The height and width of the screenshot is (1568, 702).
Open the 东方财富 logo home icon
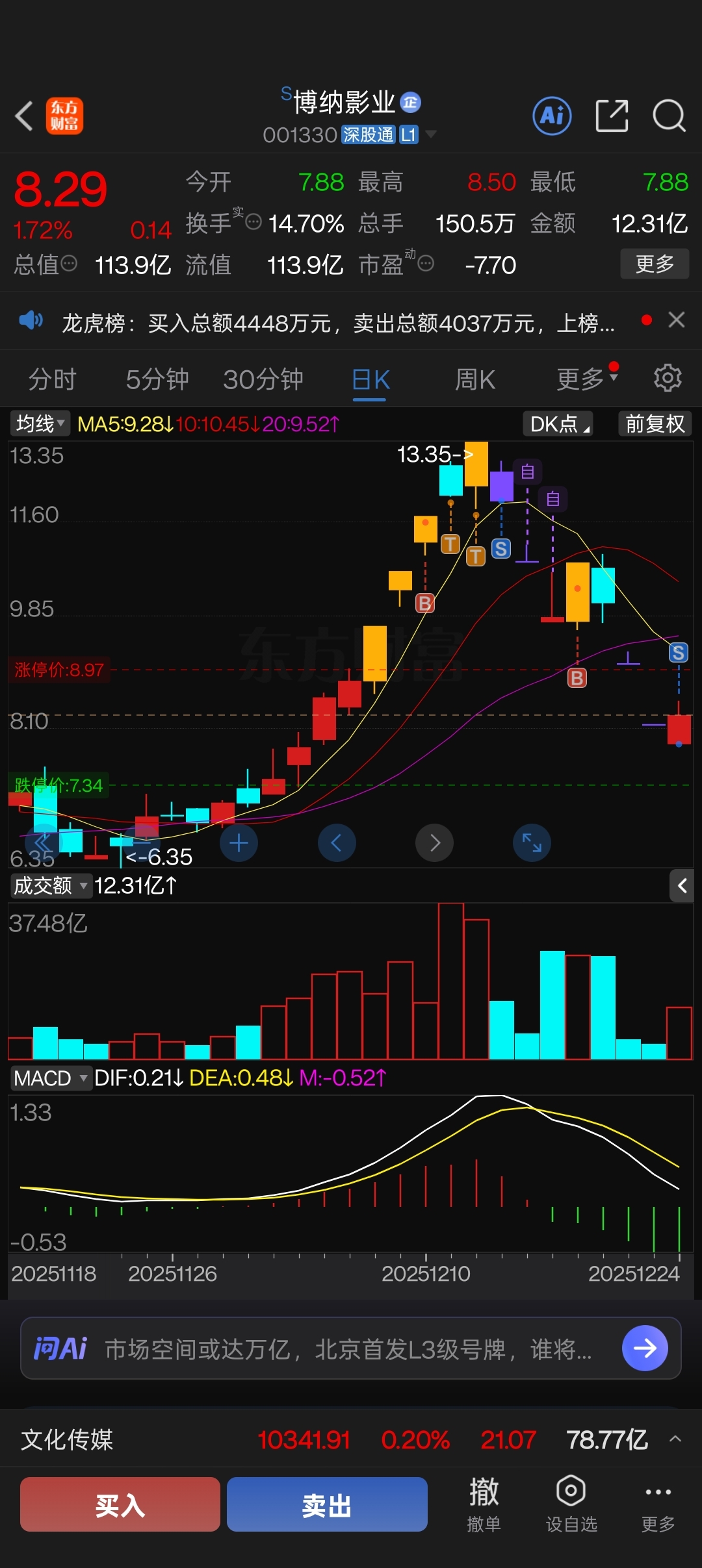(x=64, y=116)
